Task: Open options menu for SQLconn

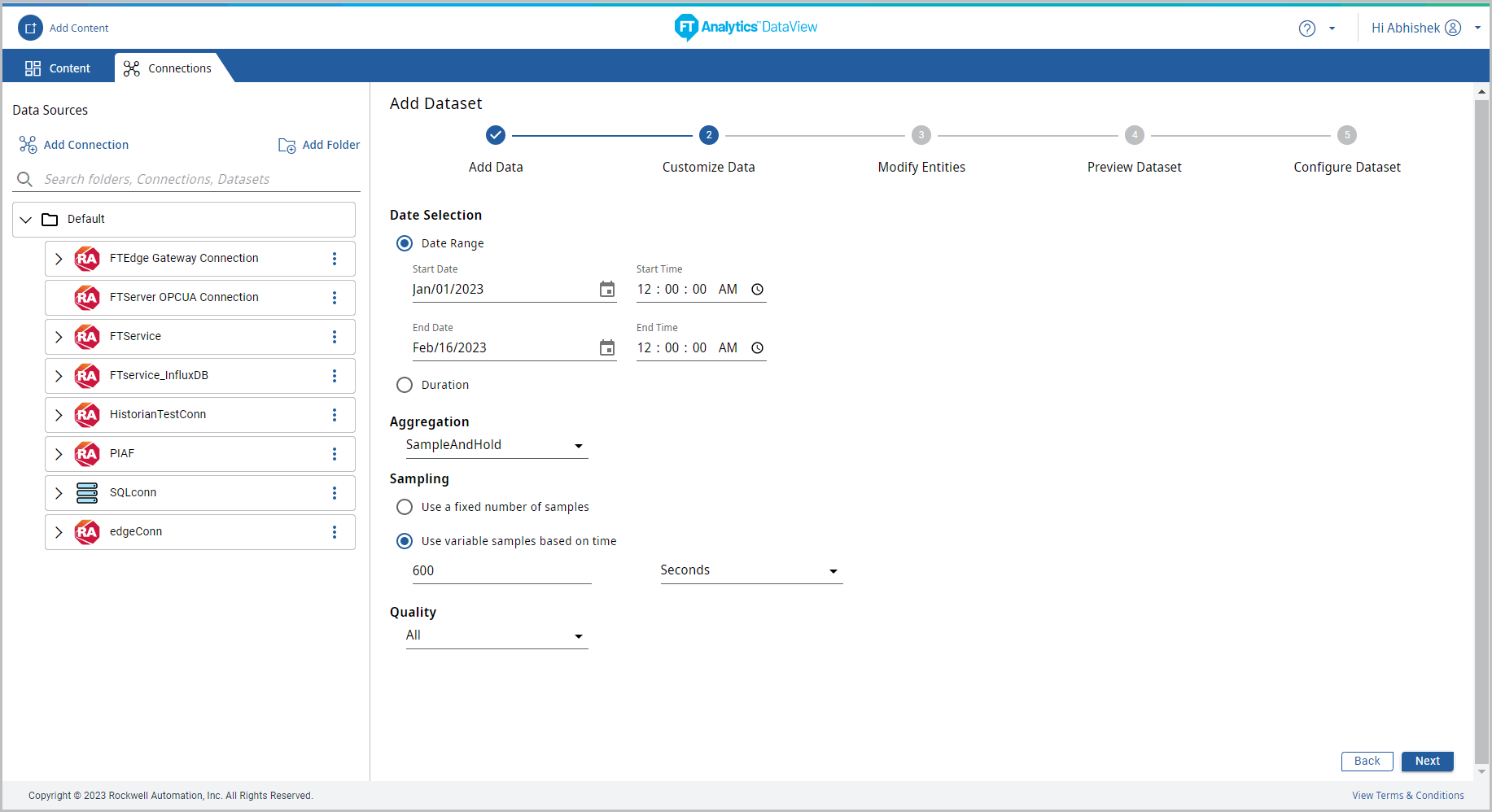Action: pos(335,493)
